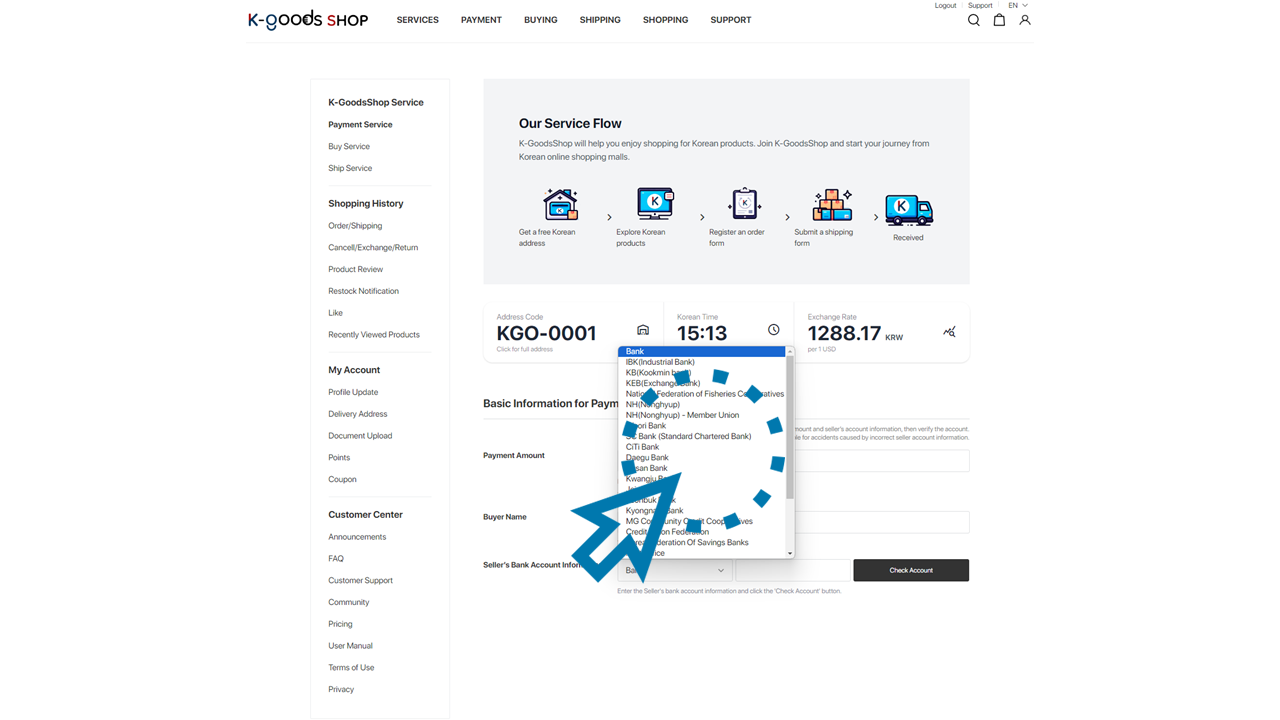The width and height of the screenshot is (1280, 720).
Task: Open Product Review page
Action: (356, 270)
